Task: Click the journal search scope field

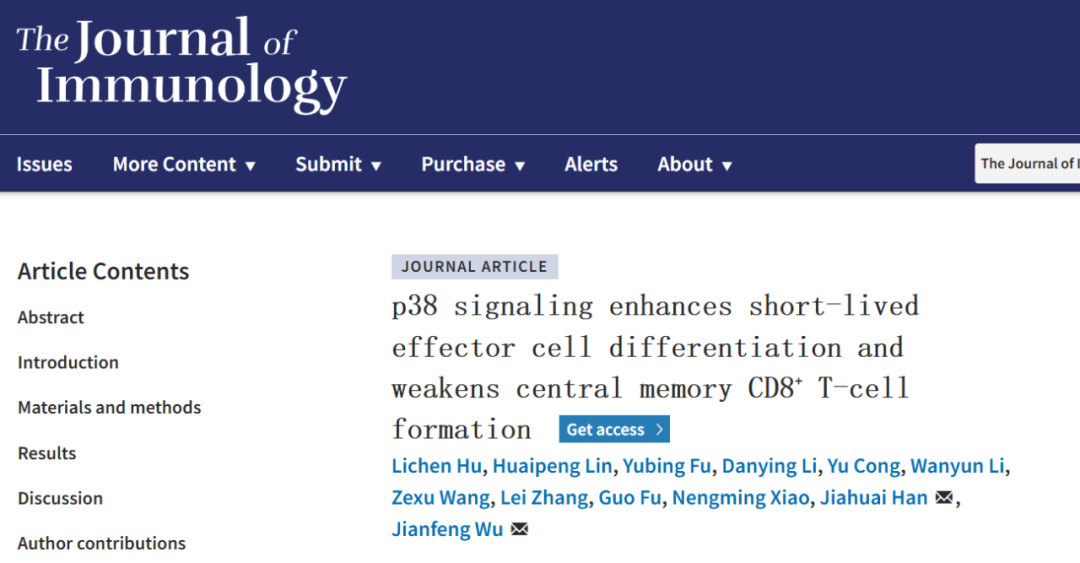Action: 1028,164
